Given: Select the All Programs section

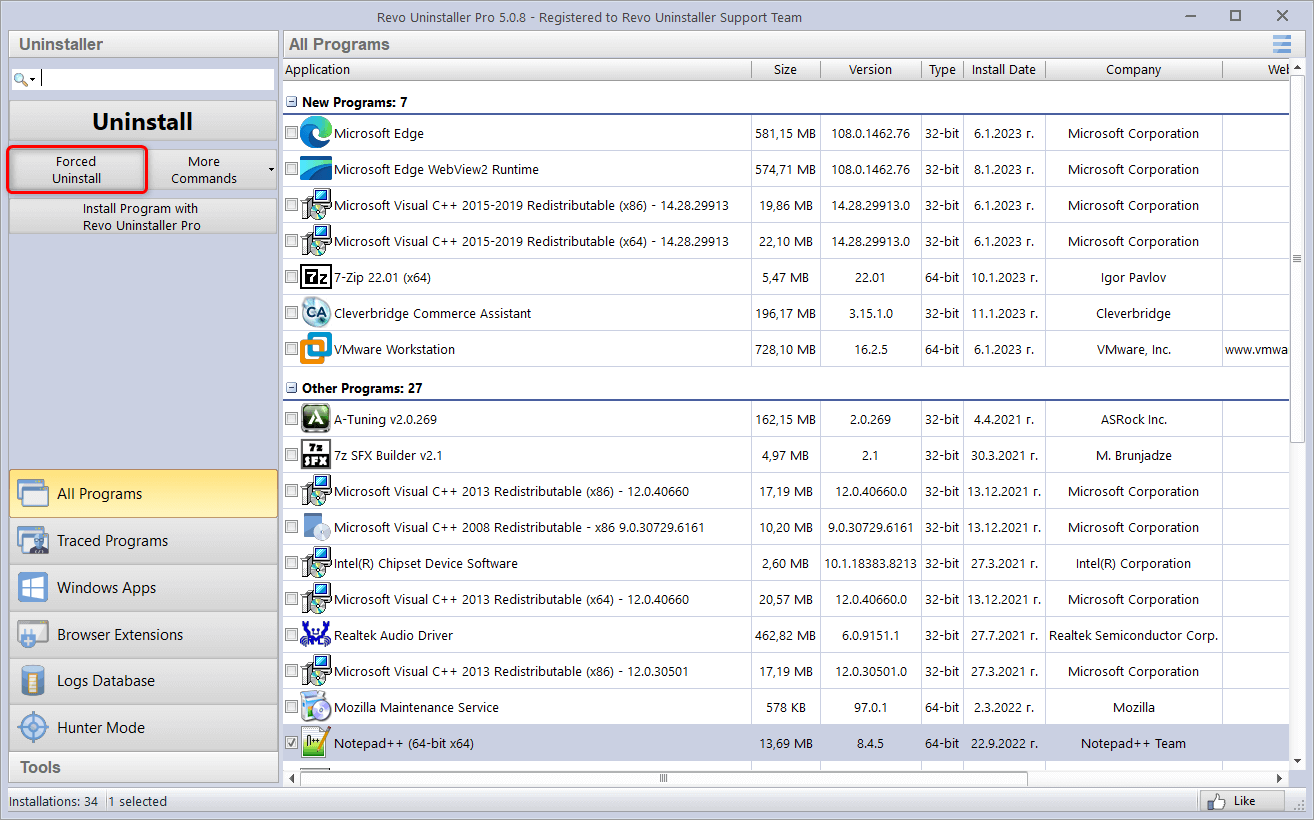Looking at the screenshot, I should [144, 494].
